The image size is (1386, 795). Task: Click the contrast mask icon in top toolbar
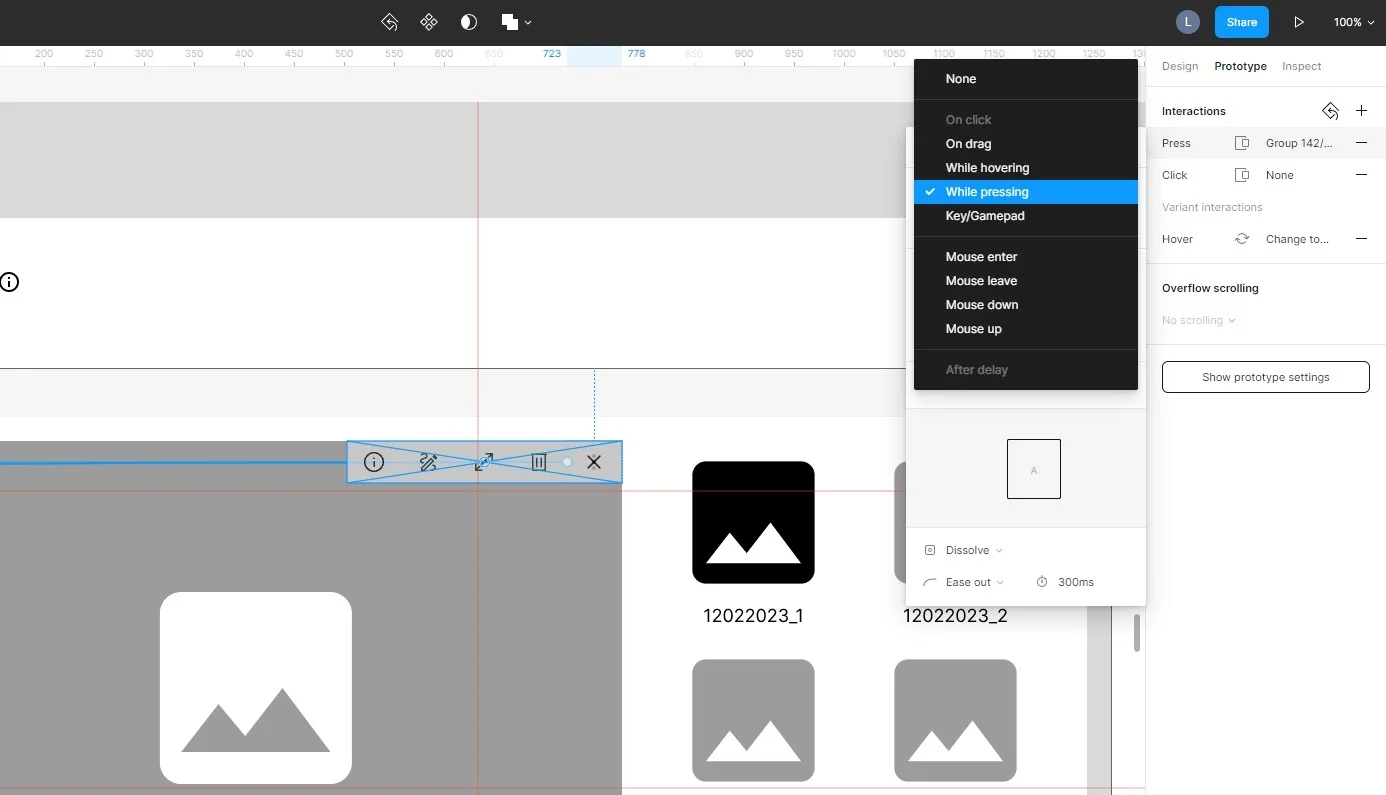click(468, 22)
